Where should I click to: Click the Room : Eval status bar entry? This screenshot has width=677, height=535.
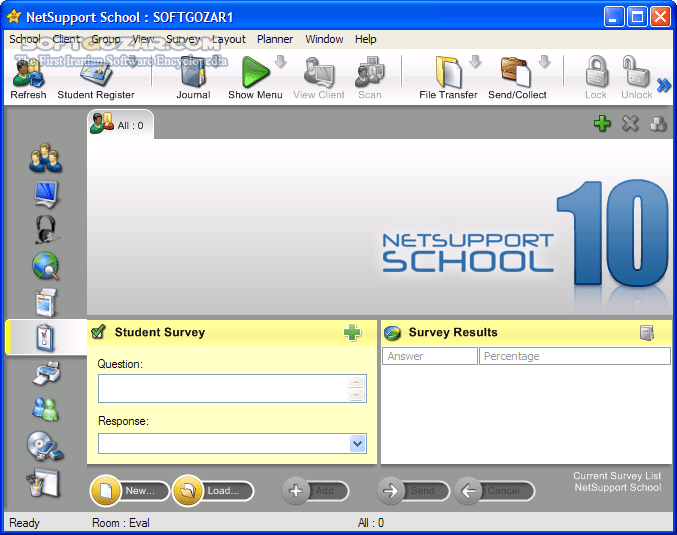(x=121, y=523)
